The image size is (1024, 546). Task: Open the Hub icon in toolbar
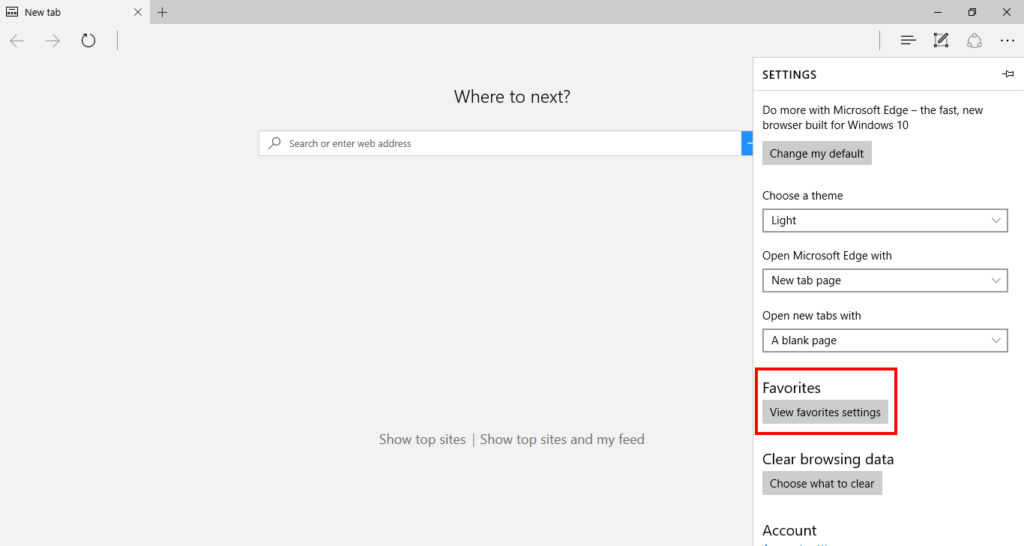pyautogui.click(x=908, y=41)
